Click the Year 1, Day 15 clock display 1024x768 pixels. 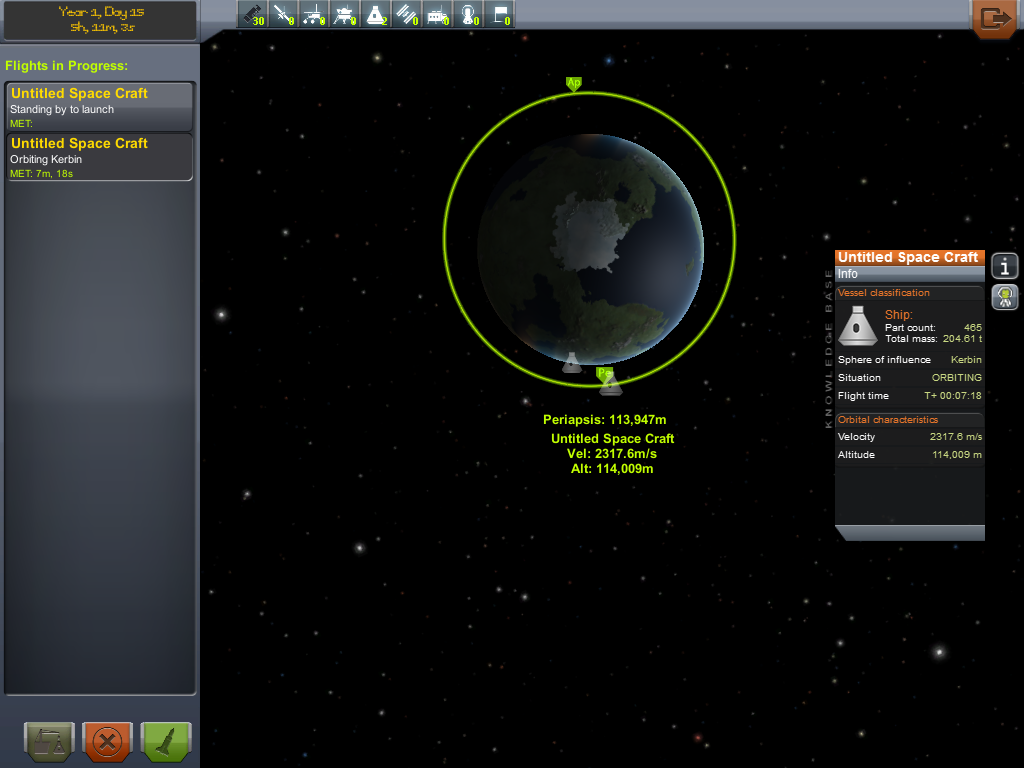101,20
